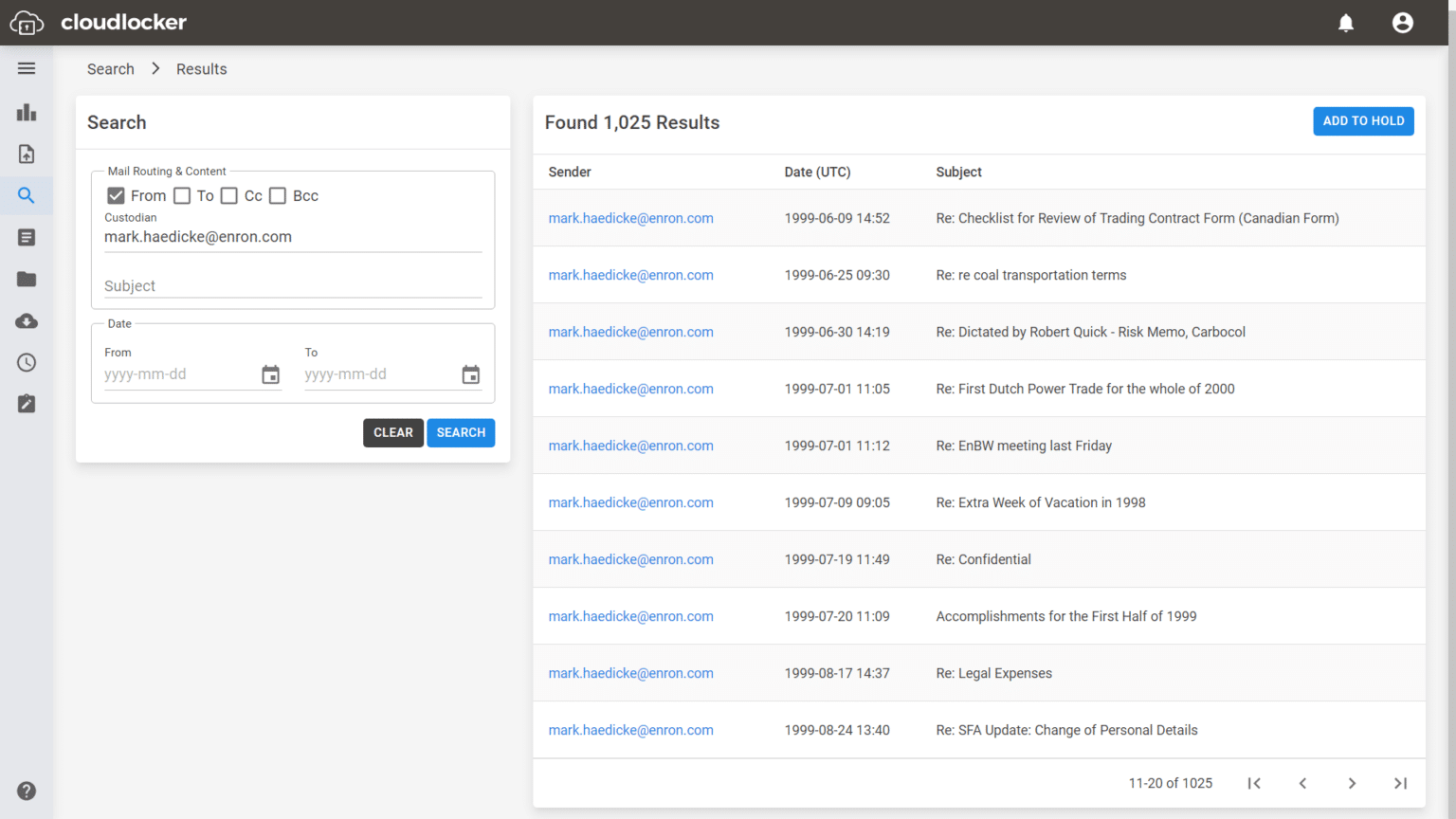The width and height of the screenshot is (1456, 819).
Task: Select the file upload icon in the sidebar
Action: [26, 154]
